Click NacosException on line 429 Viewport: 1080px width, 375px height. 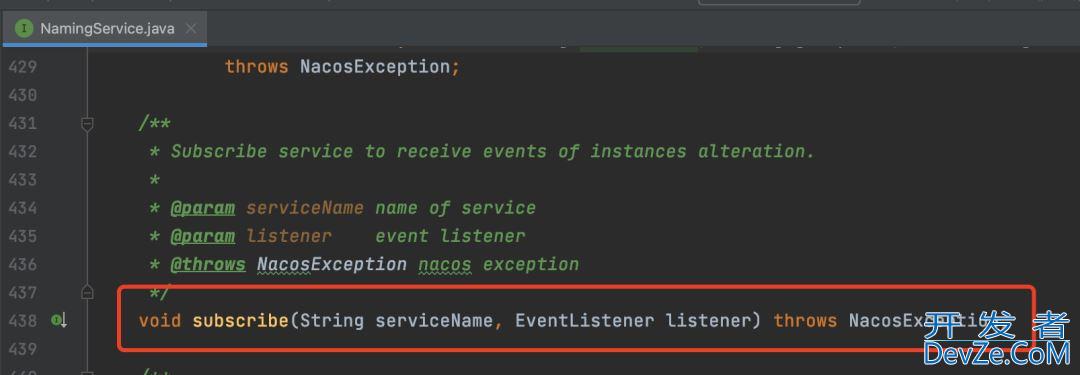pyautogui.click(x=374, y=68)
